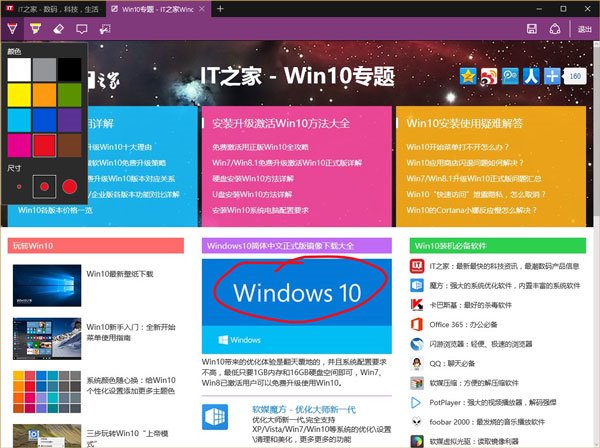This screenshot has height=448, width=600.
Task: Choose the Clip tool in toolbar
Action: (104, 29)
